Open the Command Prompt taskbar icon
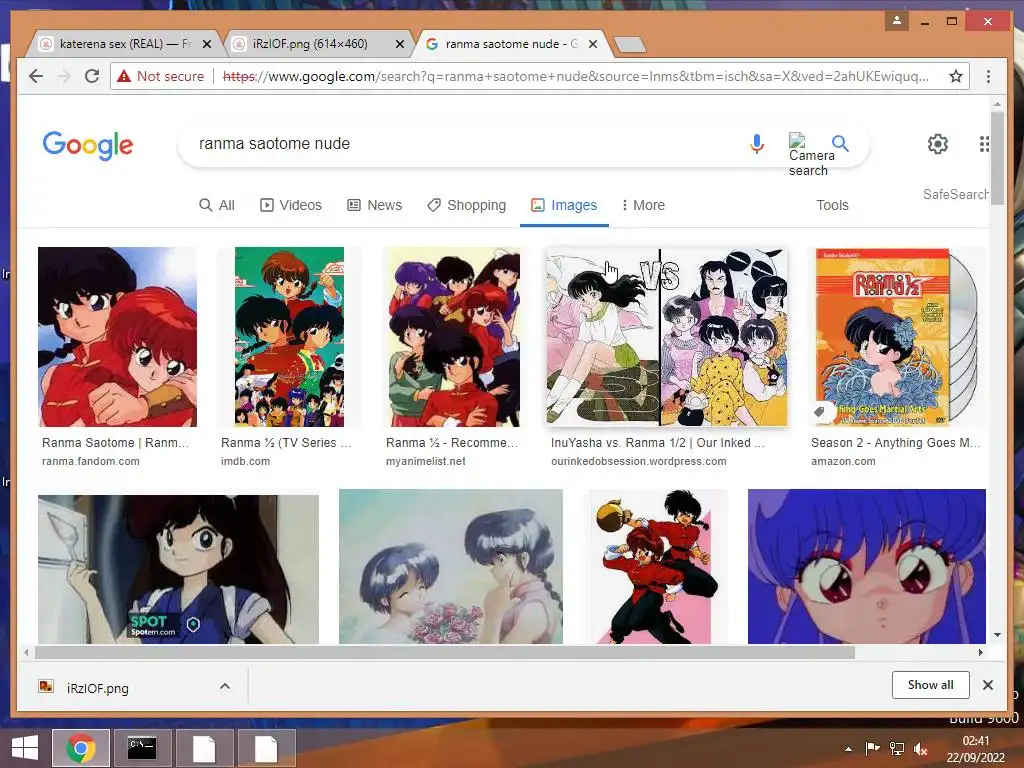Viewport: 1024px width, 768px height. click(142, 748)
